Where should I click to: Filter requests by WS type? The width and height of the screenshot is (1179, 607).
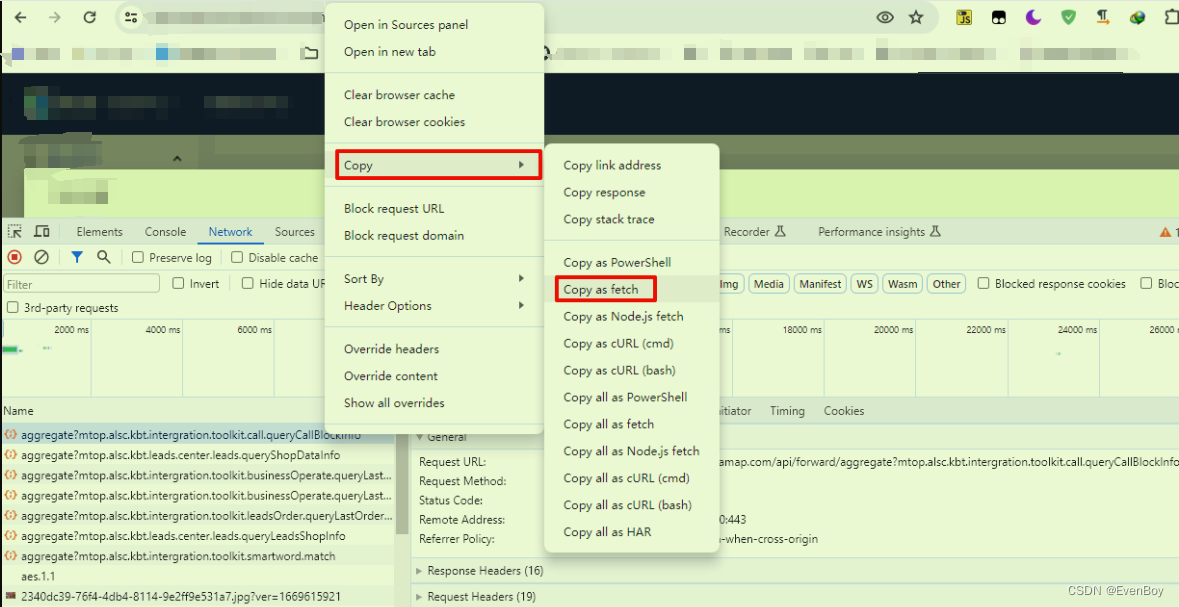pyautogui.click(x=865, y=284)
